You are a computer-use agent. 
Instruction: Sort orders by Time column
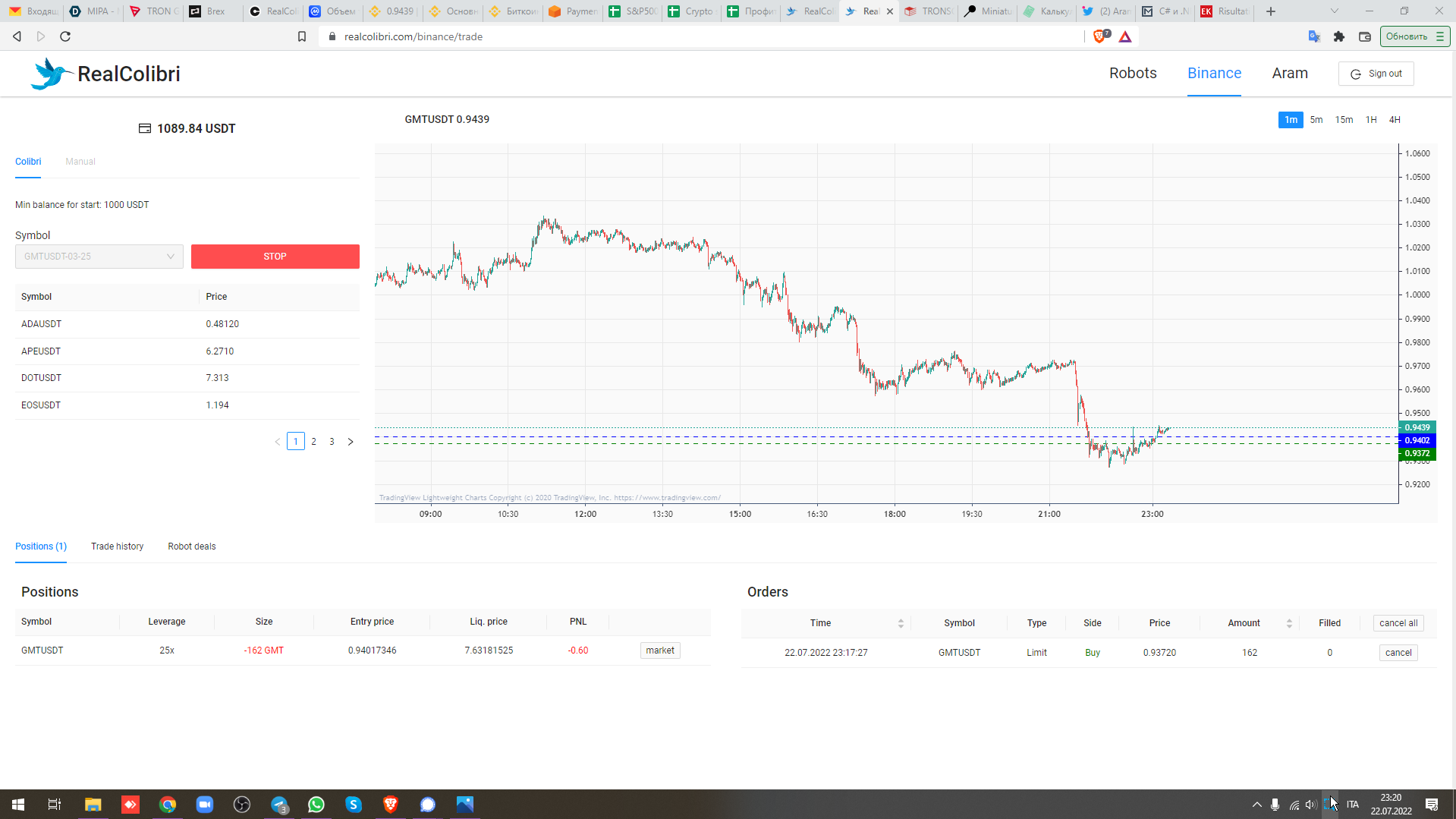(x=901, y=623)
